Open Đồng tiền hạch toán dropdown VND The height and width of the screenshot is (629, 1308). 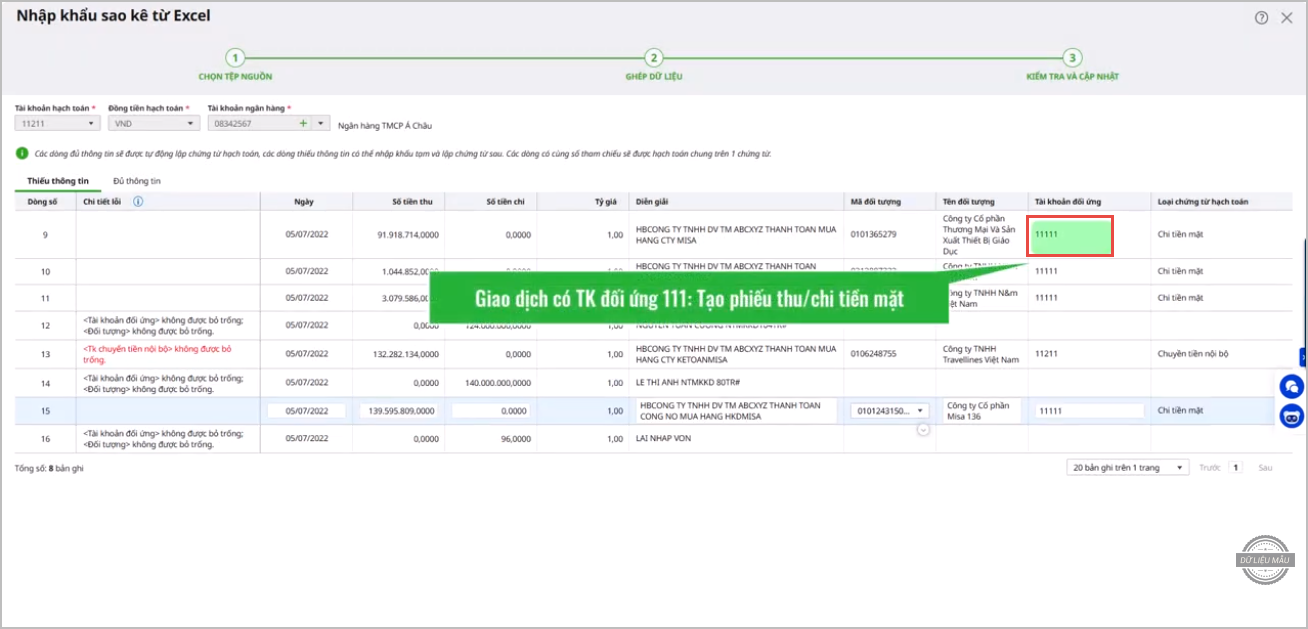(153, 123)
